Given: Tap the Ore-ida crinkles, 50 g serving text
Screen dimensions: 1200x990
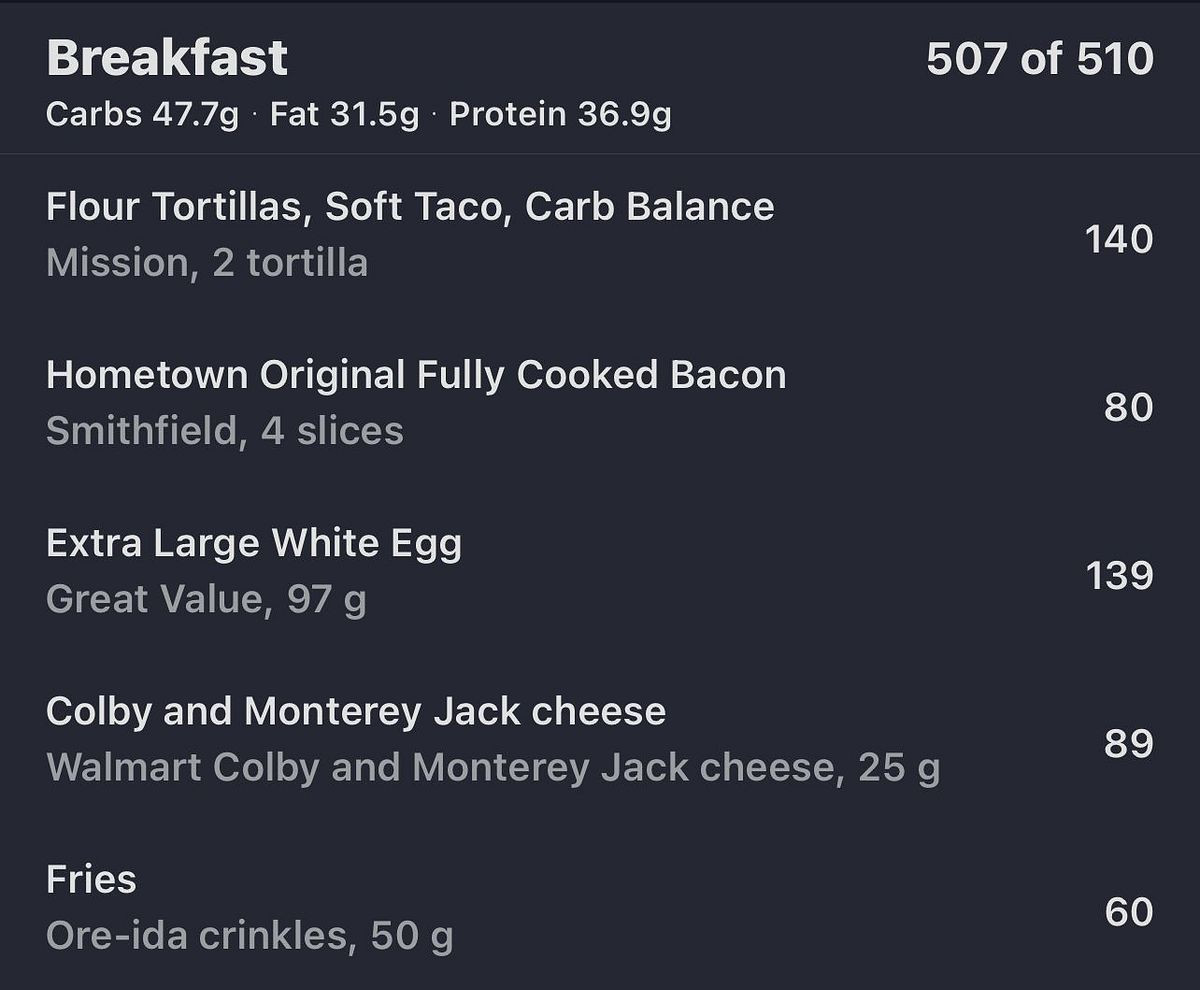Looking at the screenshot, I should pos(249,935).
